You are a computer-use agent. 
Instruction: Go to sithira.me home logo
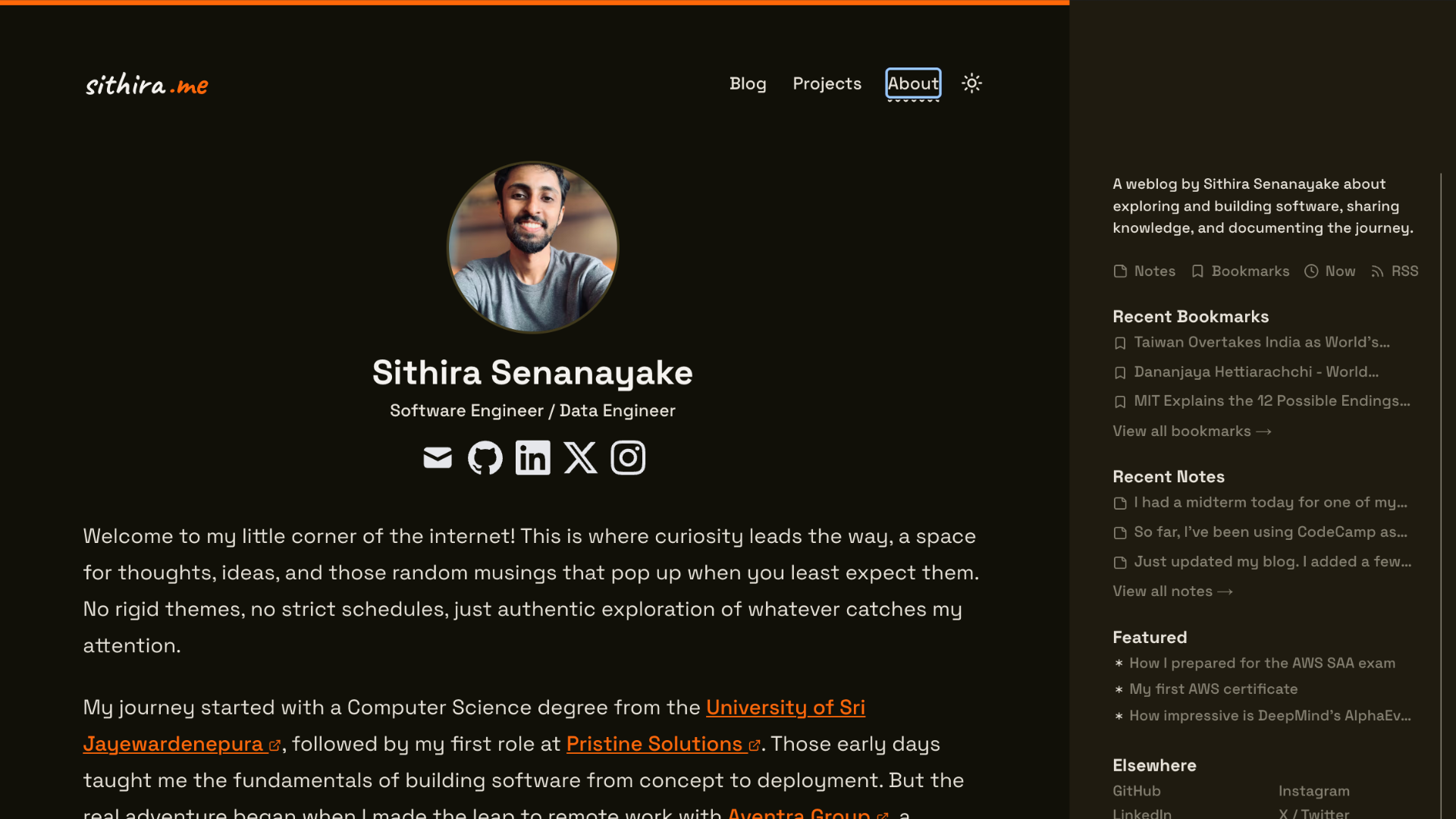point(147,84)
